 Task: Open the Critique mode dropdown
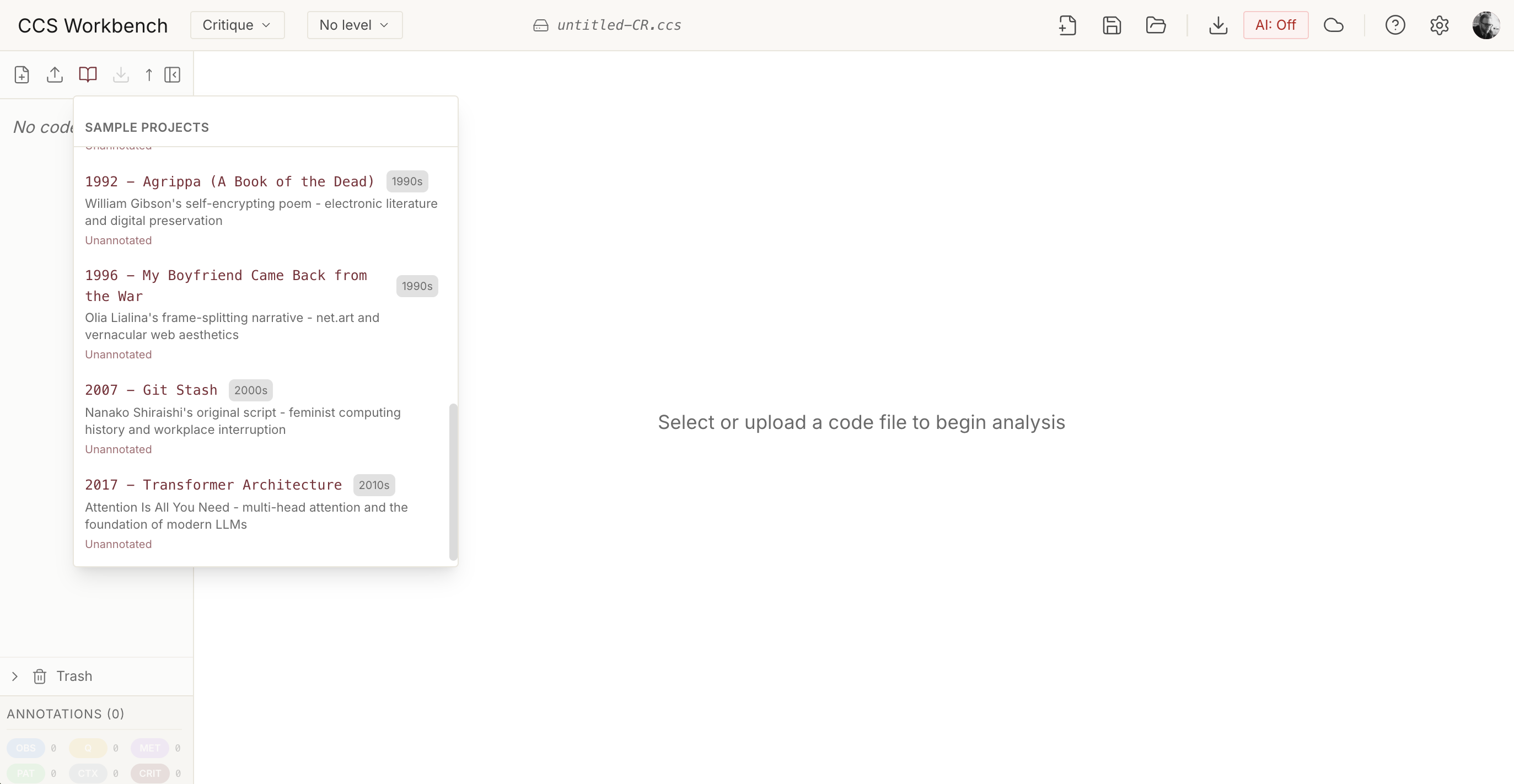pyautogui.click(x=237, y=25)
